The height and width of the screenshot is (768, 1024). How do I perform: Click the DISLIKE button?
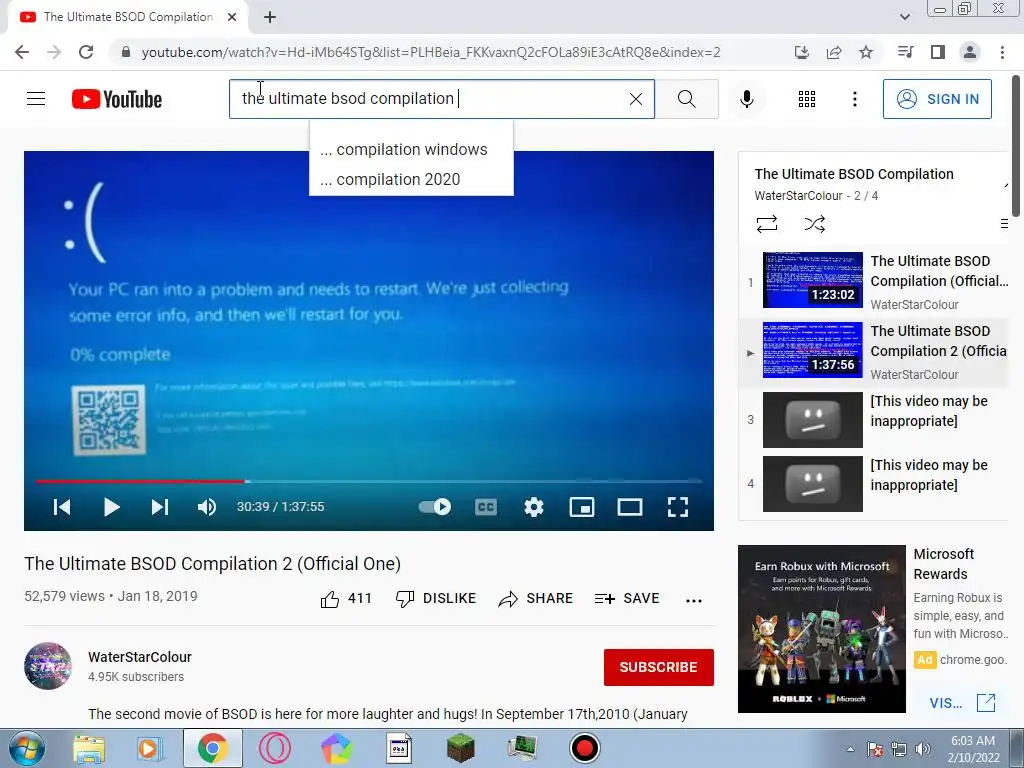[x=436, y=598]
